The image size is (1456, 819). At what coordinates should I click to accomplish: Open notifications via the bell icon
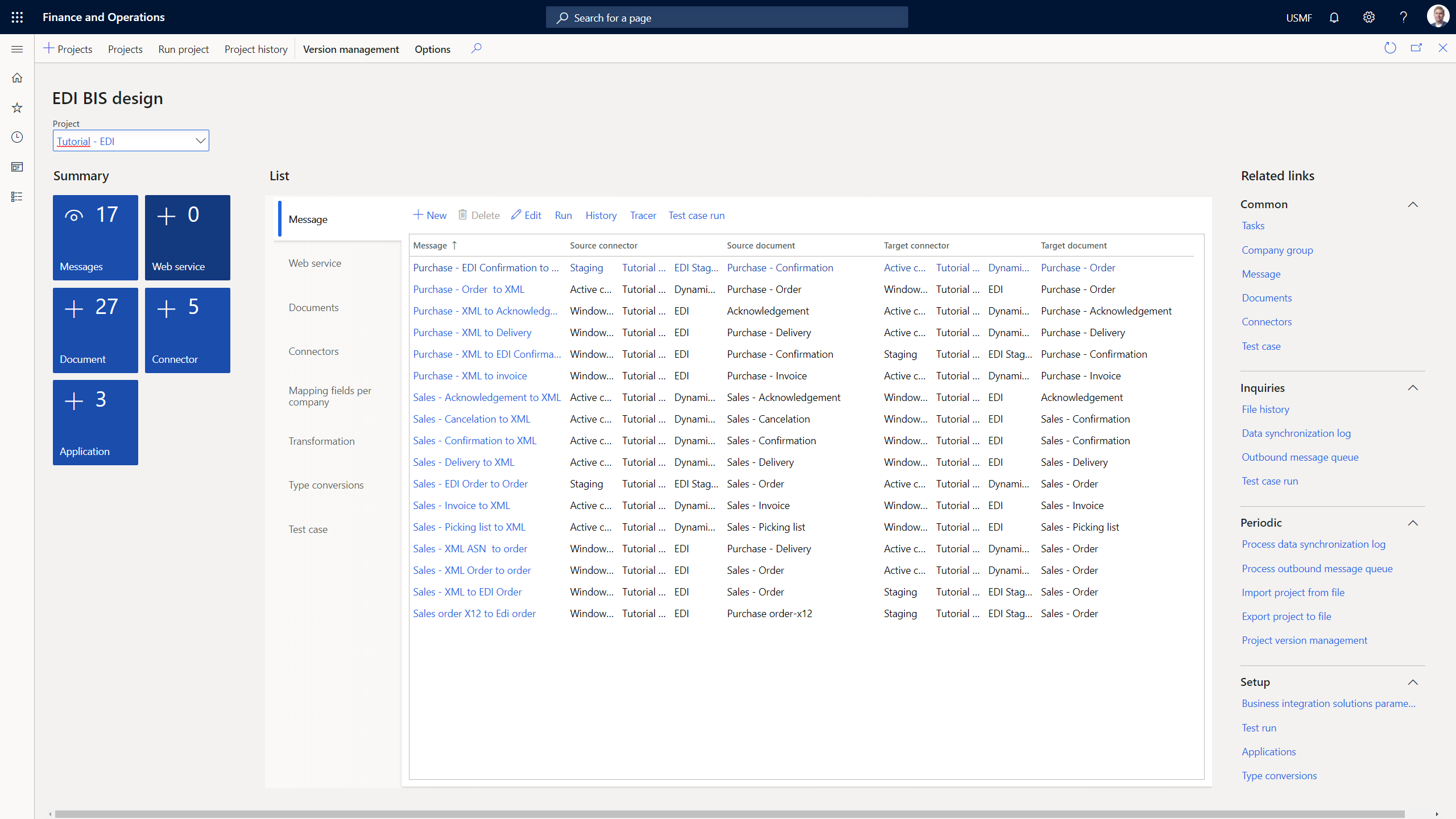pyautogui.click(x=1334, y=17)
